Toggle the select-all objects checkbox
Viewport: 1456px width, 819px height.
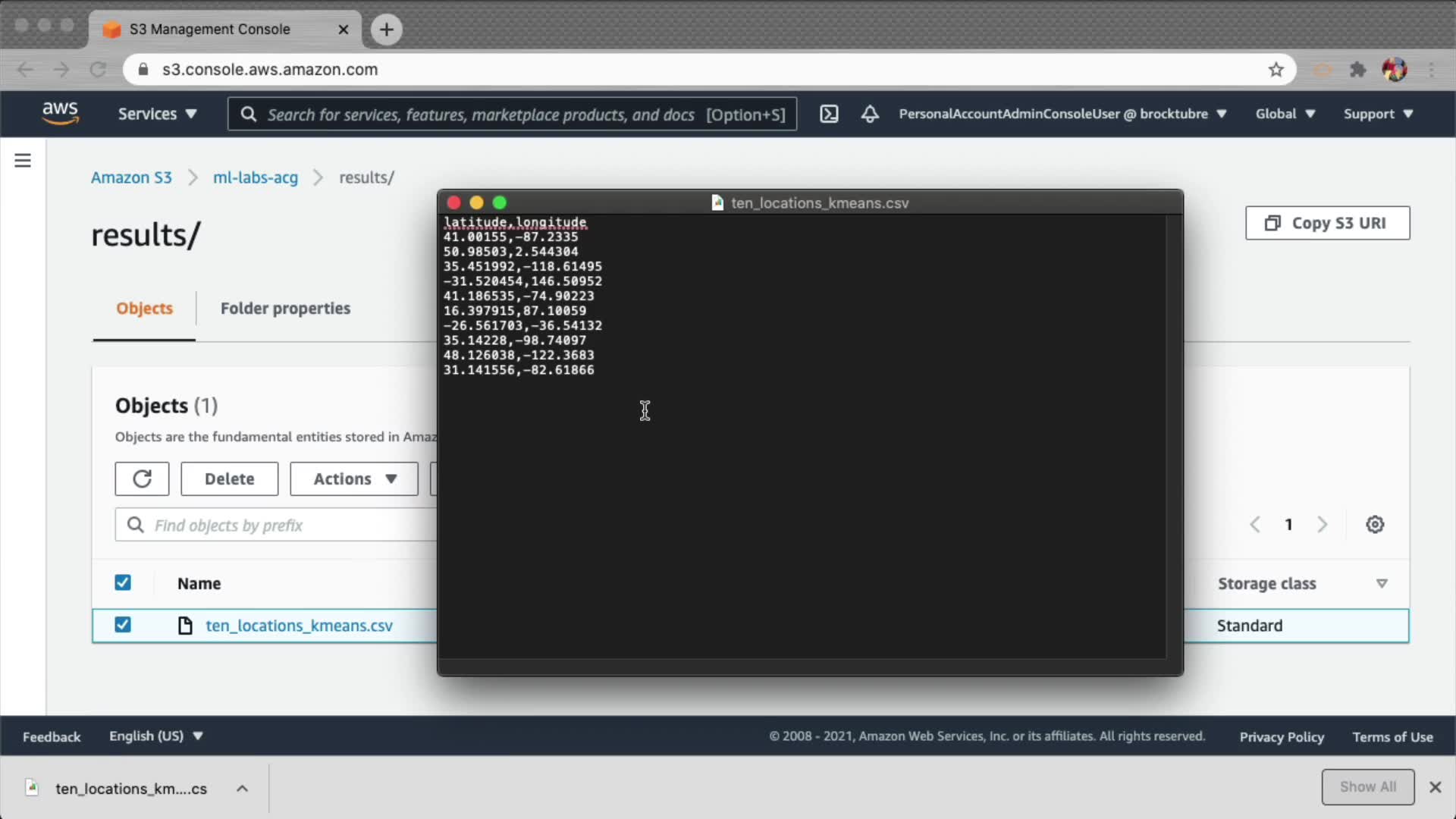click(x=123, y=582)
